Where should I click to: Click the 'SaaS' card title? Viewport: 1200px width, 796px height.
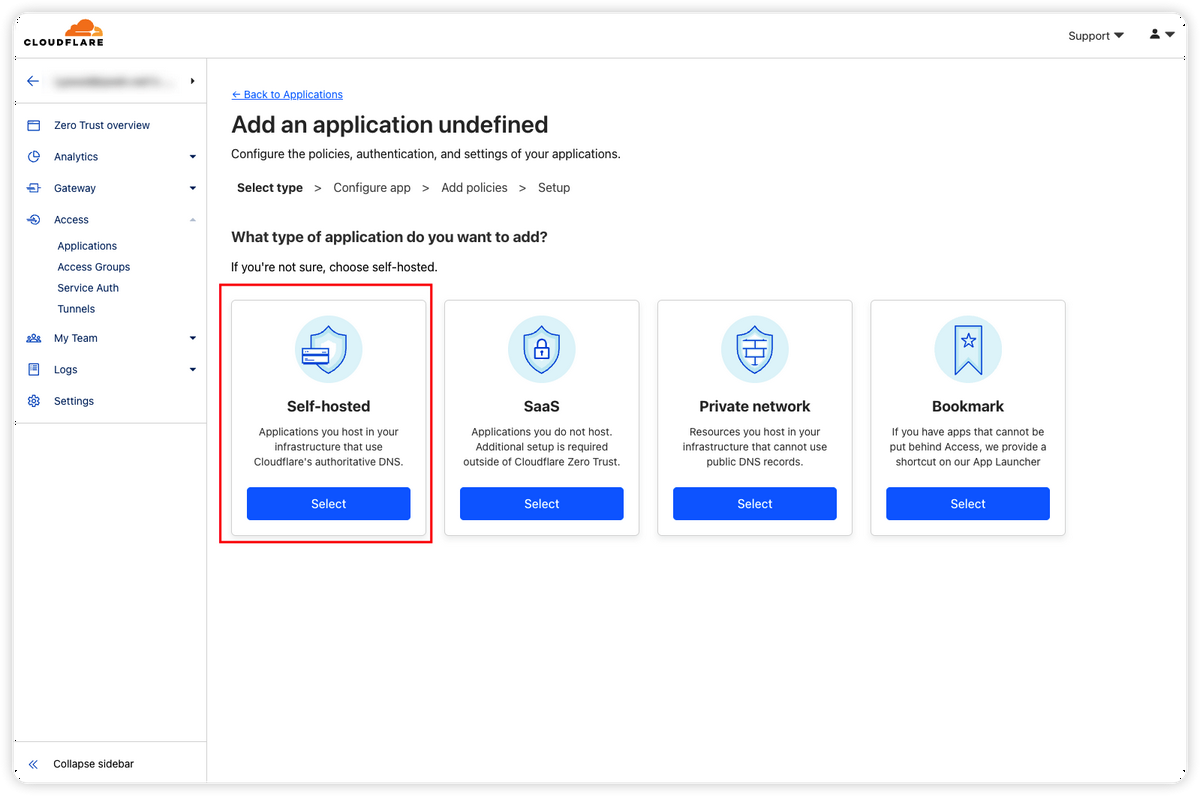coord(541,406)
